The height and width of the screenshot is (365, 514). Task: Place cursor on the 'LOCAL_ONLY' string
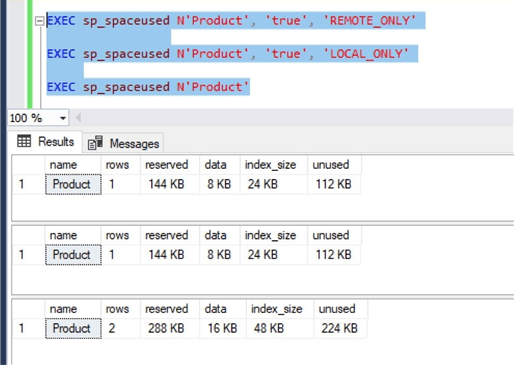[x=366, y=54]
